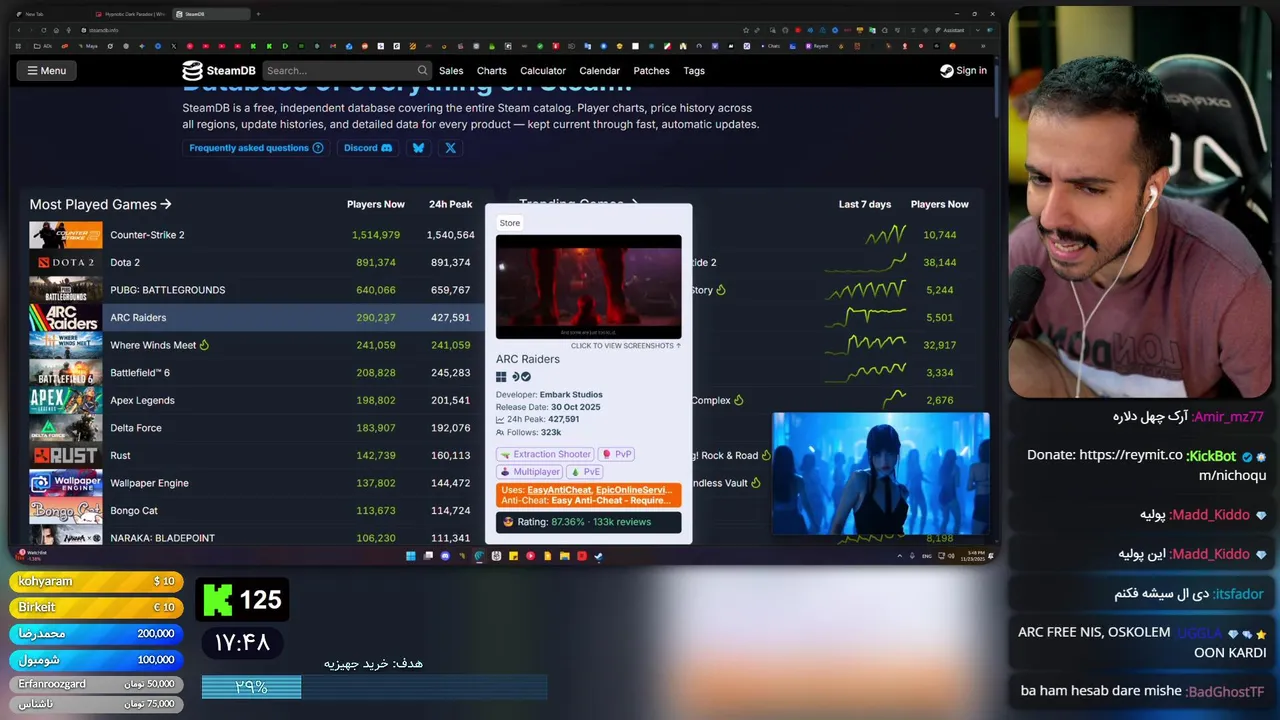The width and height of the screenshot is (1280, 720).
Task: Open the Tags page
Action: coord(694,70)
